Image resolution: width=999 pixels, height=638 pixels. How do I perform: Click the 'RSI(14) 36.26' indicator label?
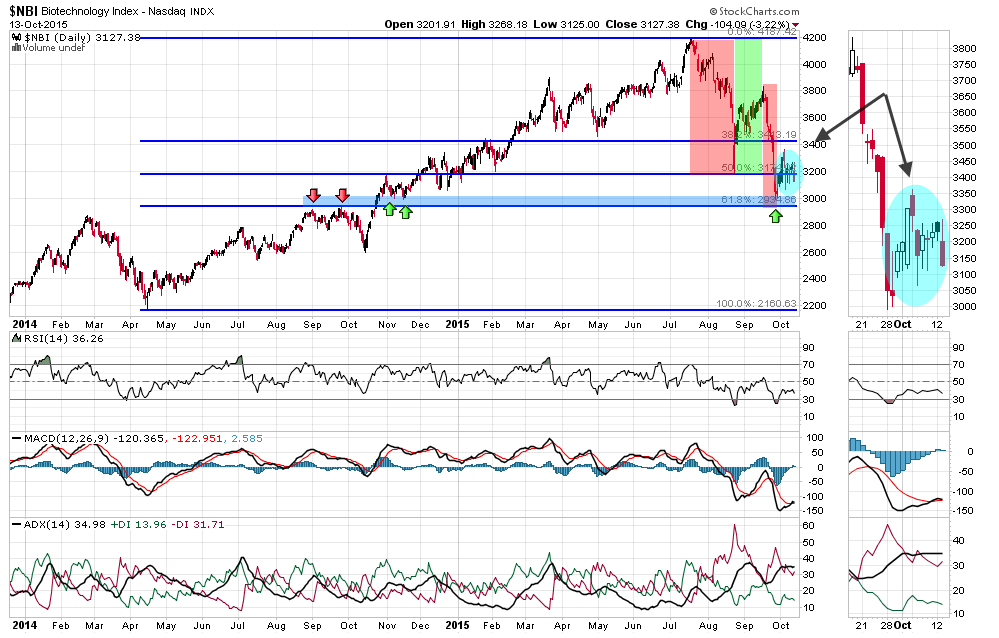point(64,338)
